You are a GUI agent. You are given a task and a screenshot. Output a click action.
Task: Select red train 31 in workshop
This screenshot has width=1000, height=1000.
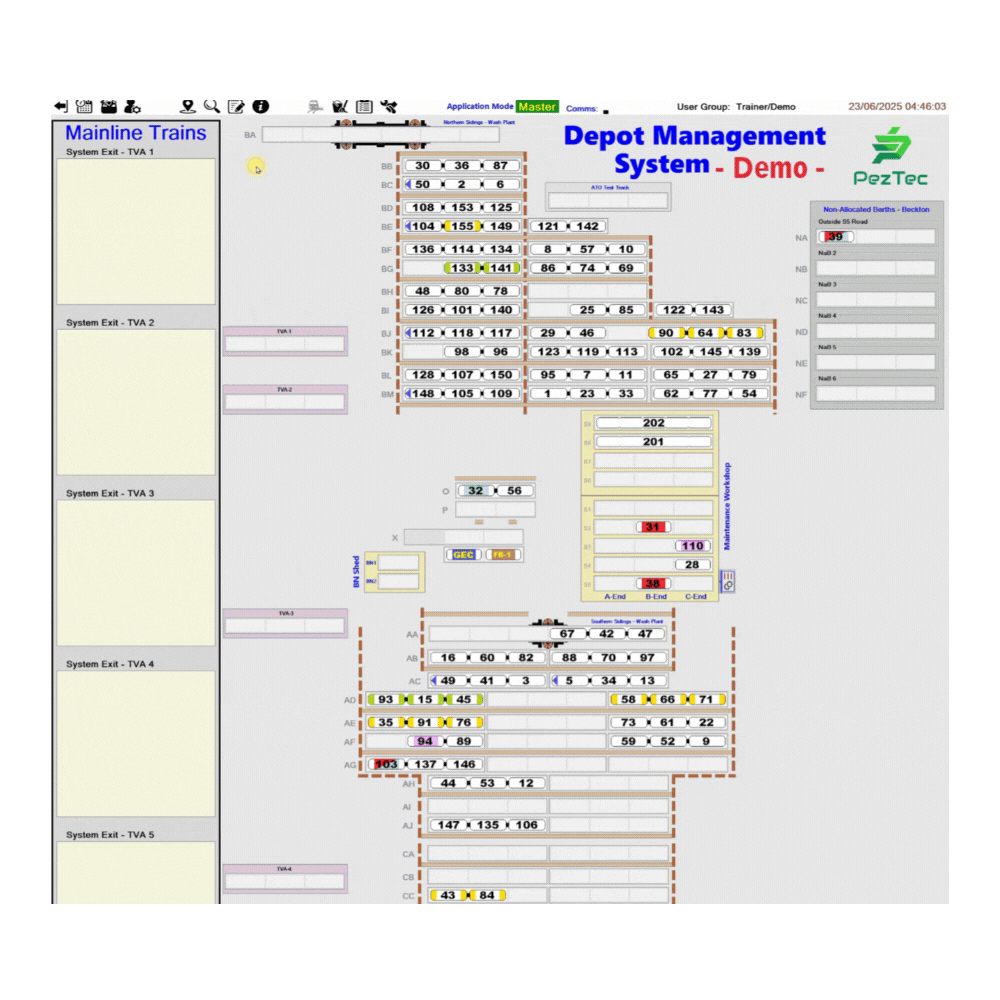click(652, 527)
